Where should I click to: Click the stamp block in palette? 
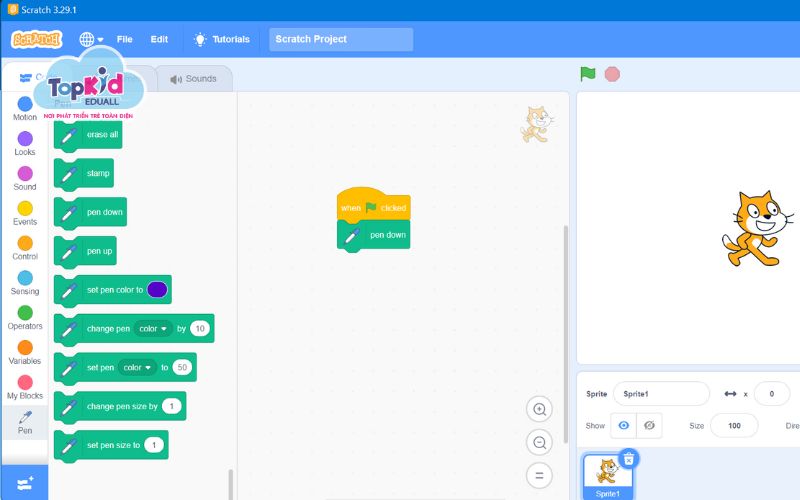pos(84,174)
